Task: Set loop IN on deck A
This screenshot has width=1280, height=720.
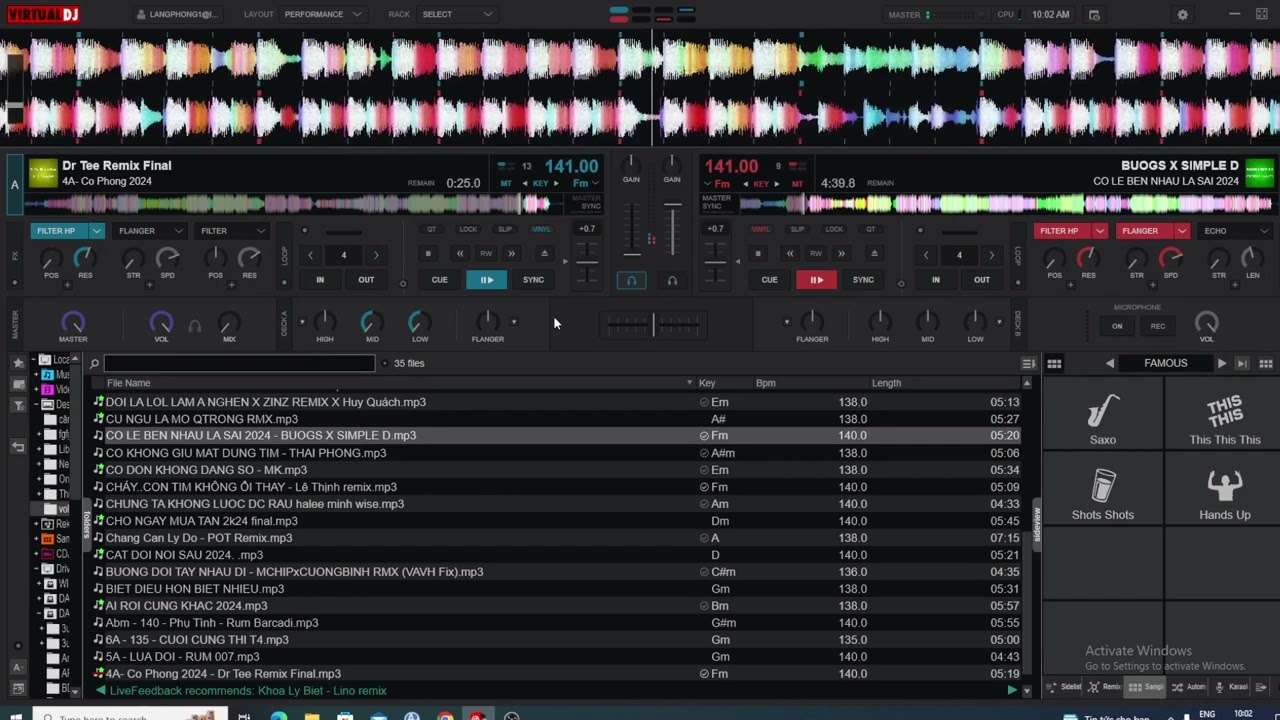Action: 320,280
